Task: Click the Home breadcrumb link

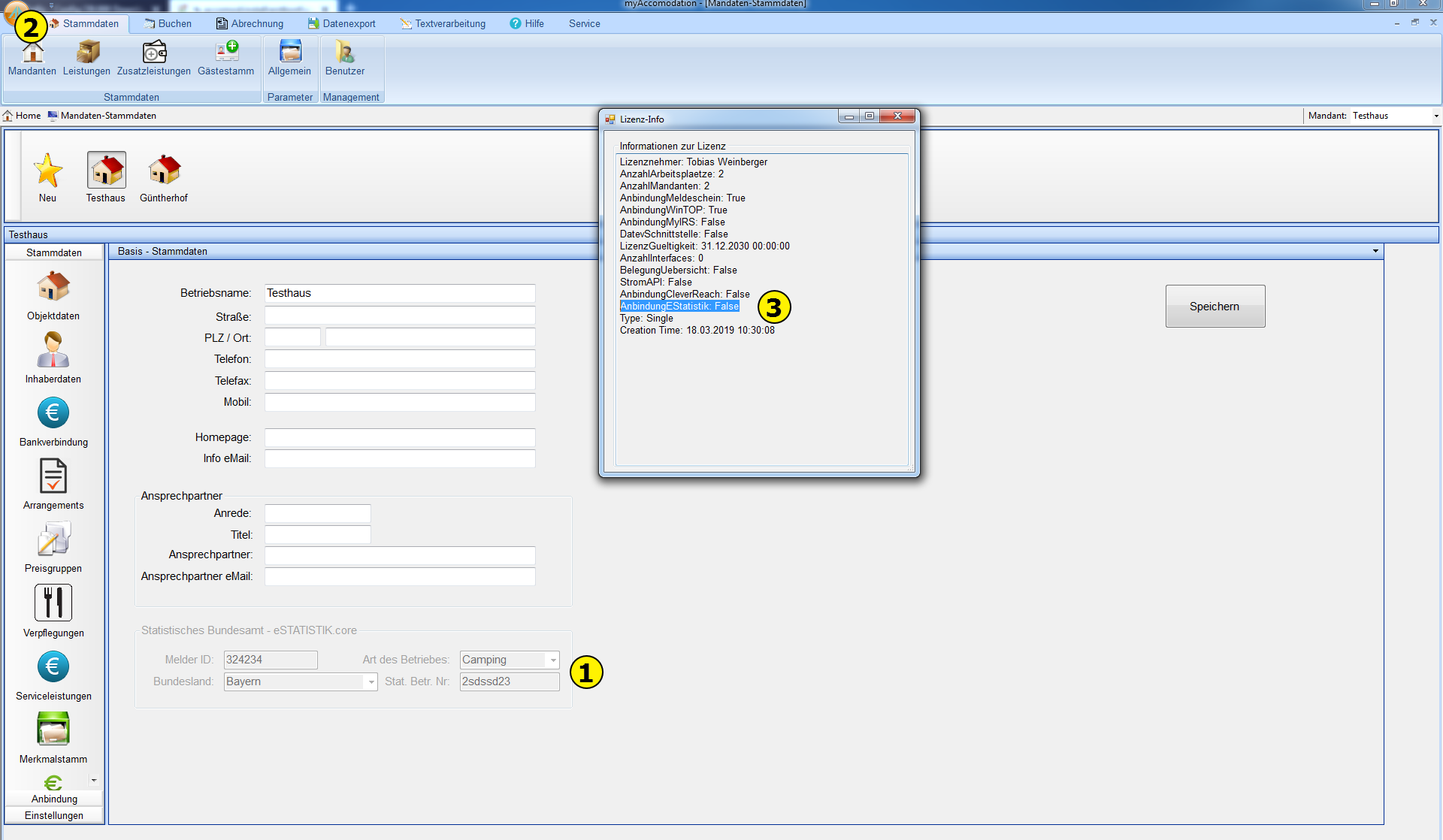Action: 28,116
